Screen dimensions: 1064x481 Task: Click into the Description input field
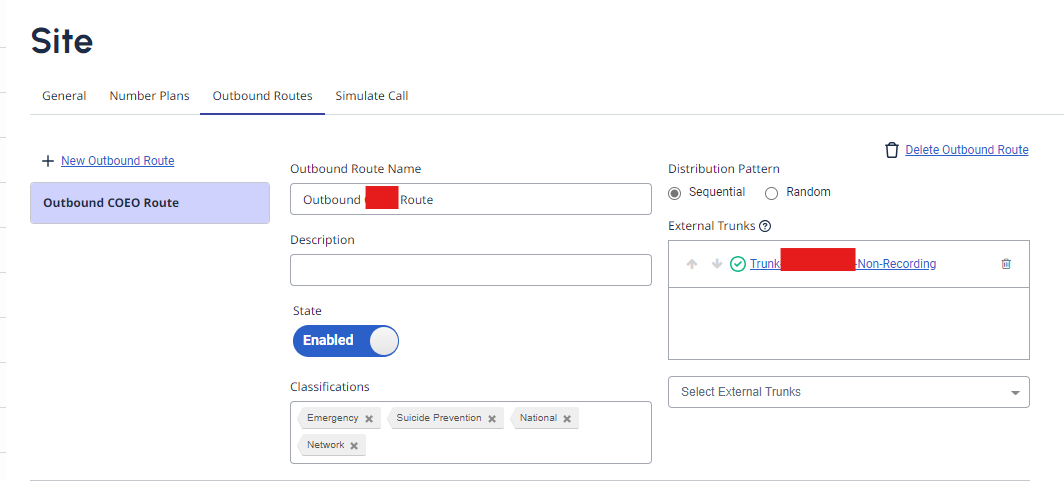point(470,270)
